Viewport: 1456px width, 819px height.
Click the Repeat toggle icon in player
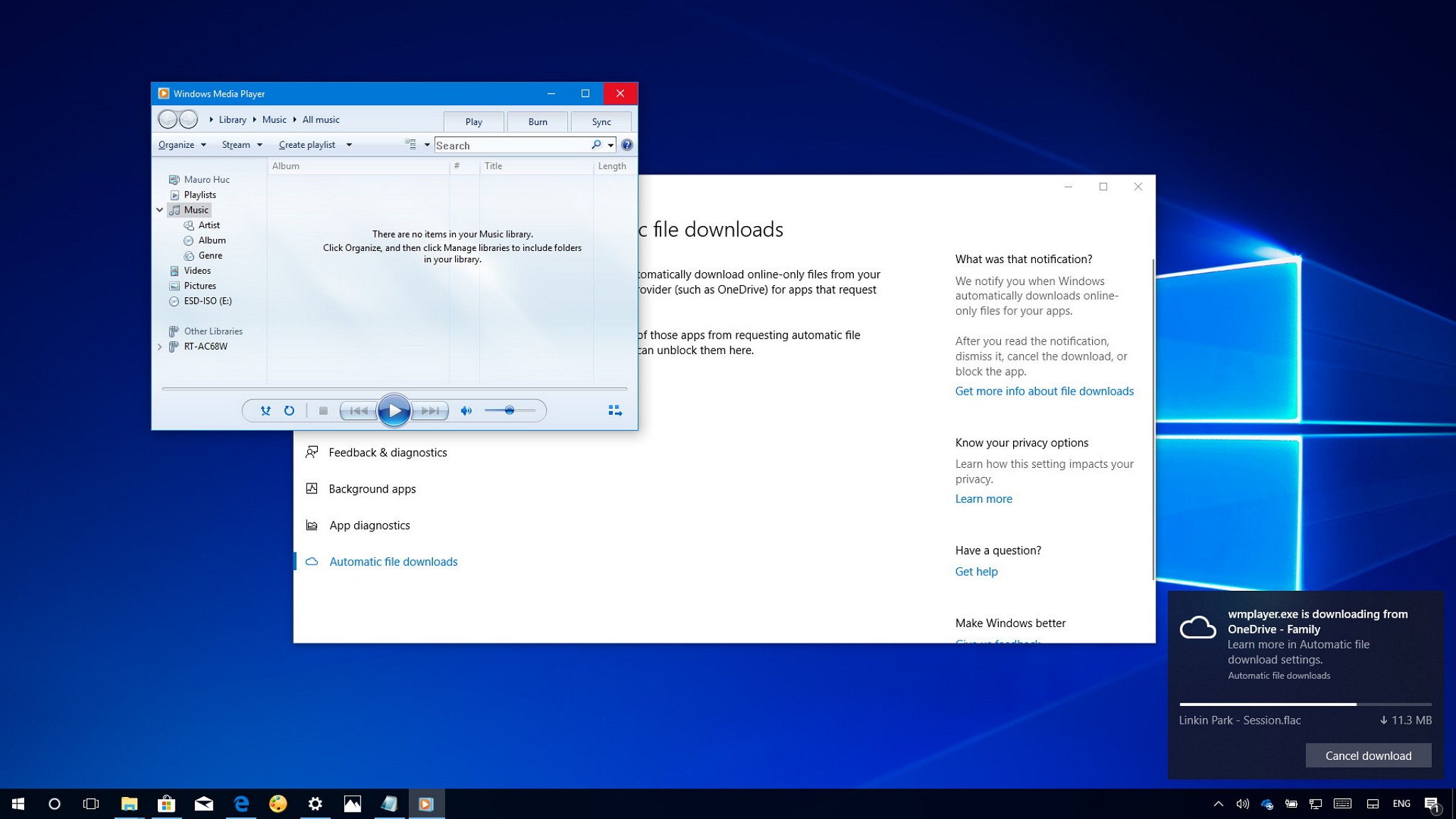[x=289, y=410]
